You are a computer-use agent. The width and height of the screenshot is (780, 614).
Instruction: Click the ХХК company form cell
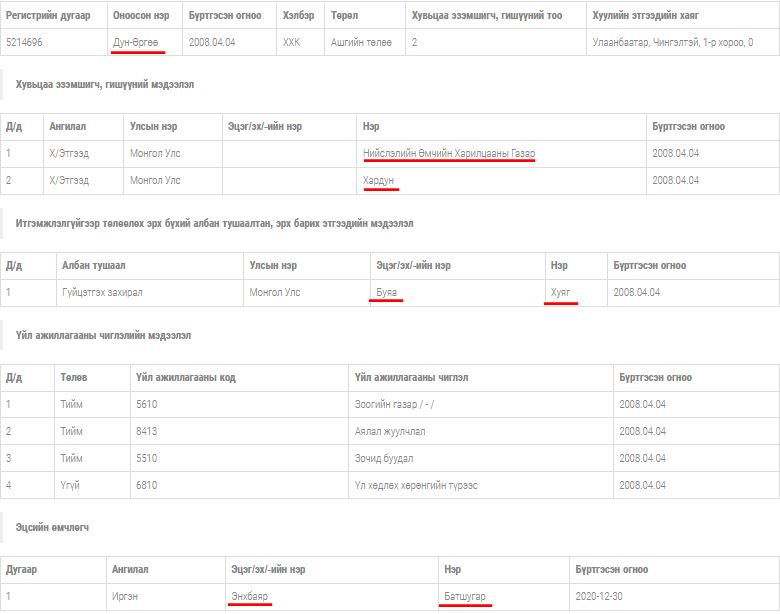coord(291,43)
